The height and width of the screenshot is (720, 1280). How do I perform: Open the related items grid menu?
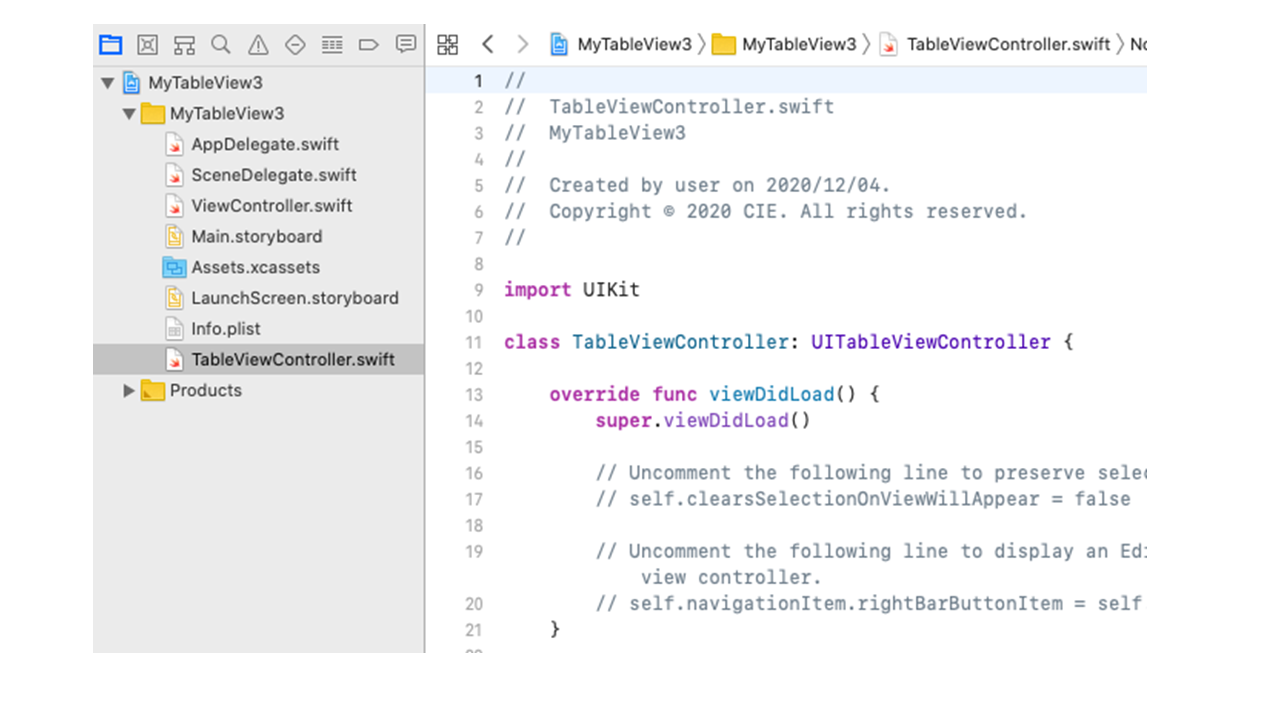pyautogui.click(x=448, y=44)
